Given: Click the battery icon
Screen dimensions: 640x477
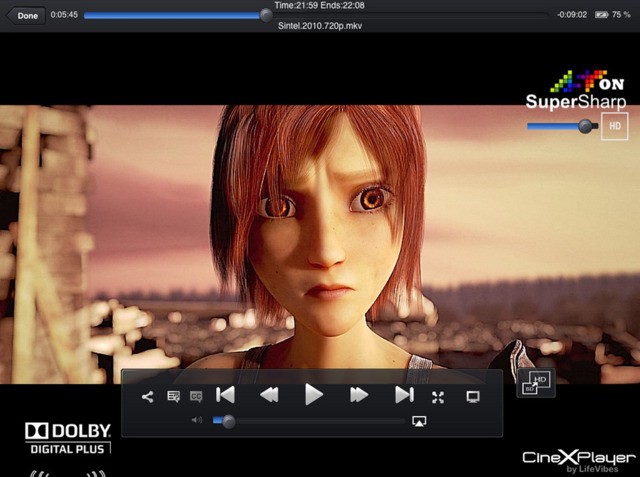Looking at the screenshot, I should (x=601, y=15).
